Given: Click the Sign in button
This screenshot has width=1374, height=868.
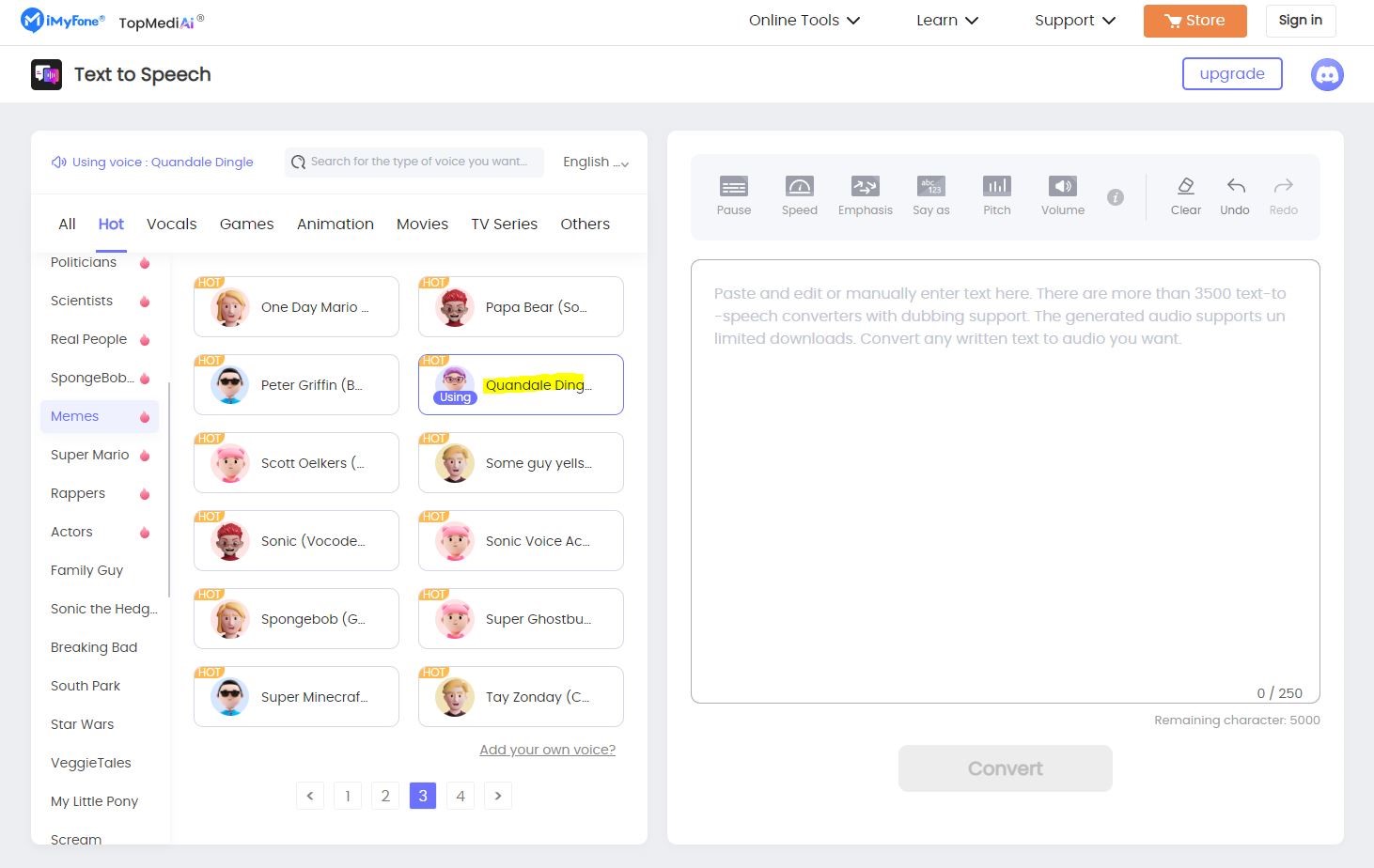Looking at the screenshot, I should click(x=1301, y=21).
